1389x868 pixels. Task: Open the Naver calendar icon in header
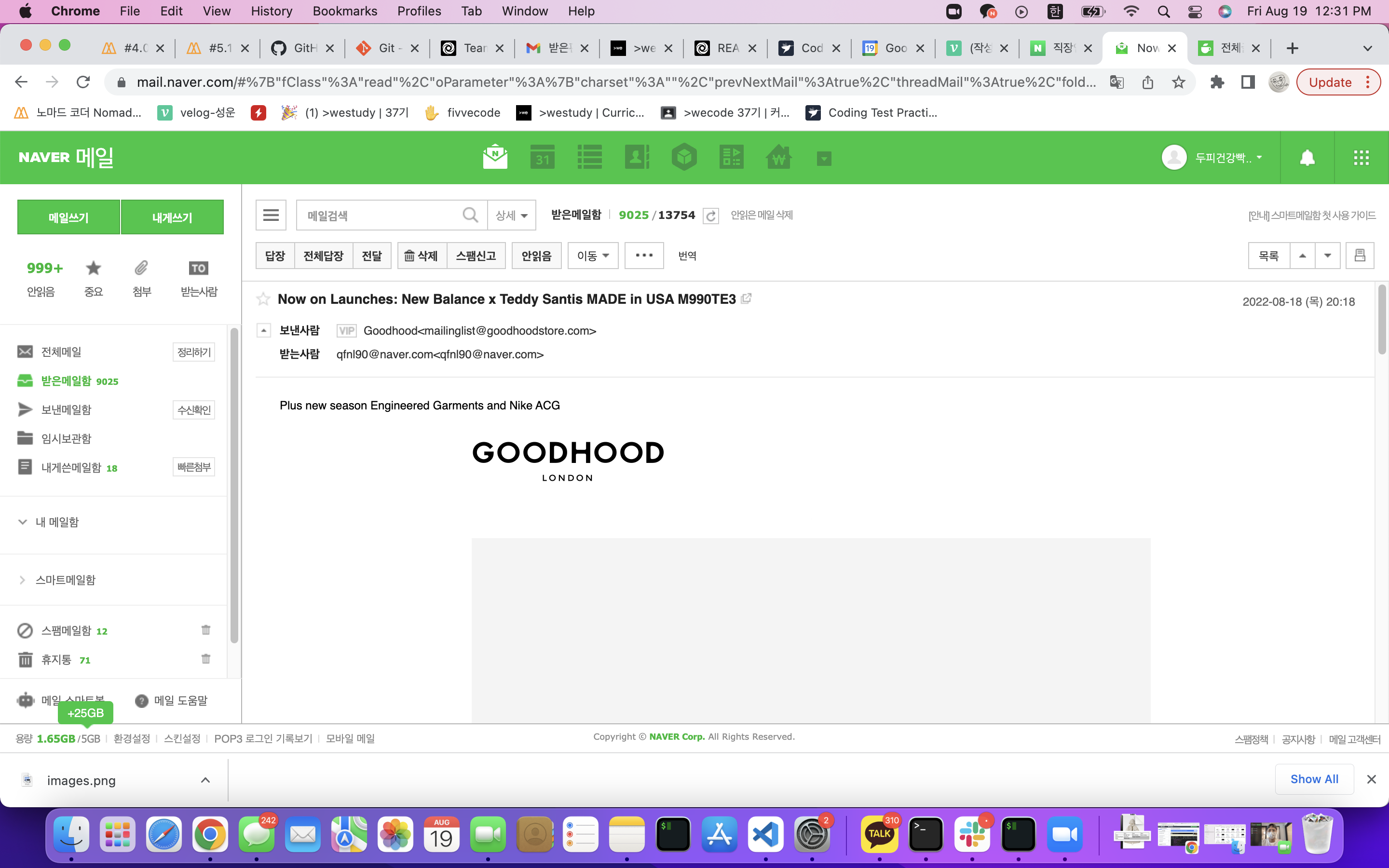pos(542,157)
